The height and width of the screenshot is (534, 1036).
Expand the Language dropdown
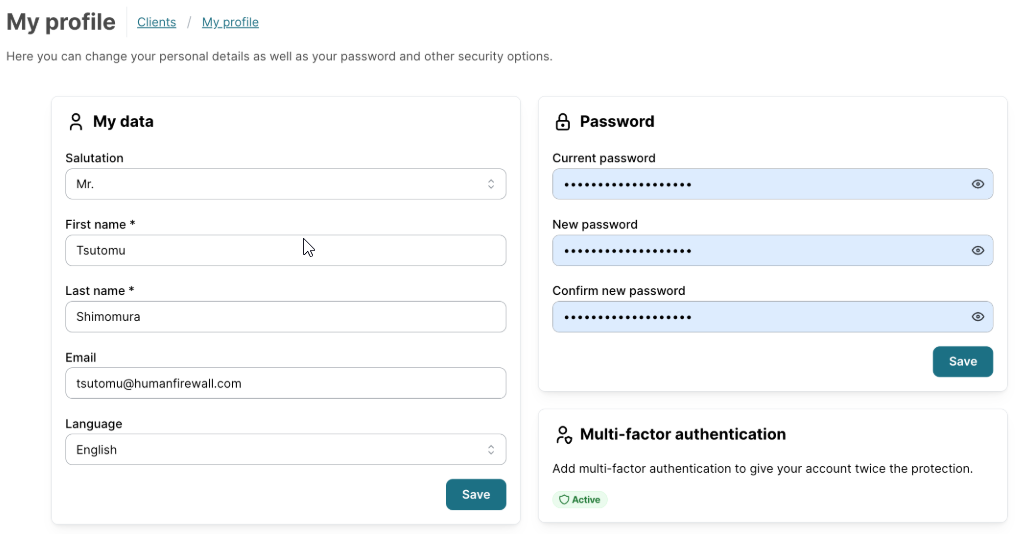click(285, 450)
